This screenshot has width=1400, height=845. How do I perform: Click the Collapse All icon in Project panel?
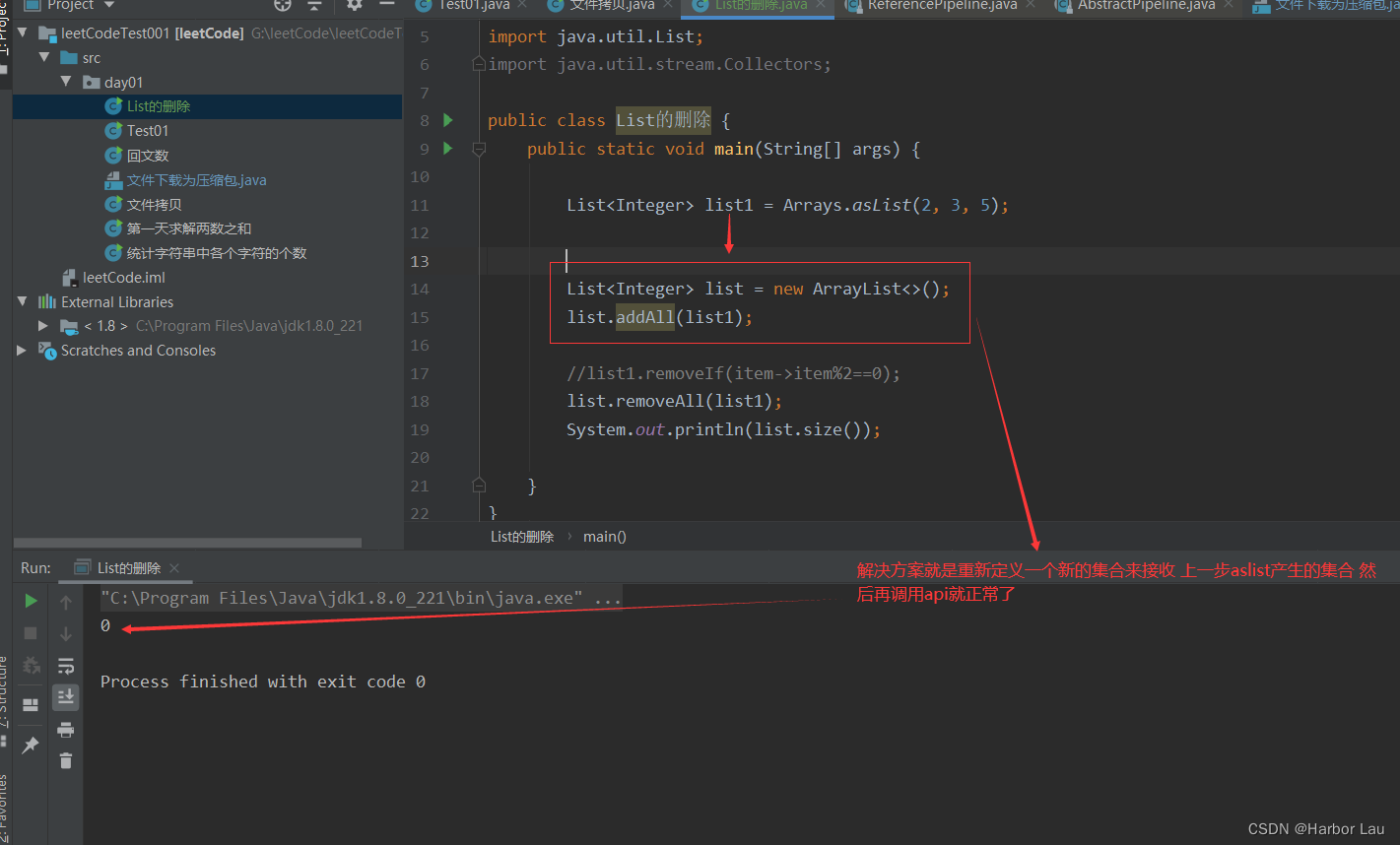click(x=314, y=5)
